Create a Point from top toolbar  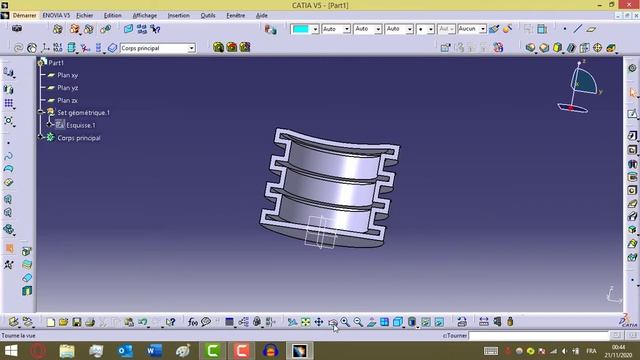(x=565, y=29)
